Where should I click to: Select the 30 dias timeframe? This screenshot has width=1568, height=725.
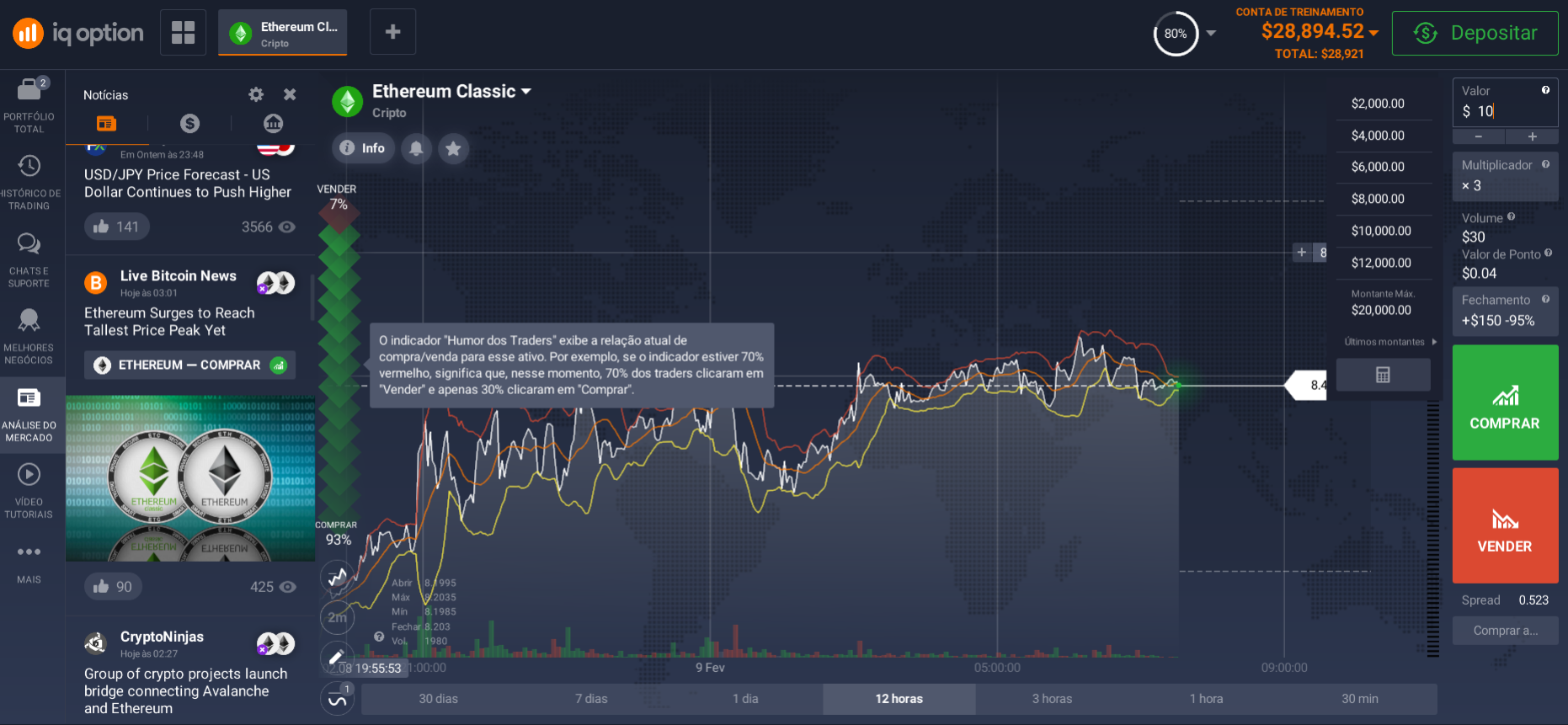(x=438, y=699)
